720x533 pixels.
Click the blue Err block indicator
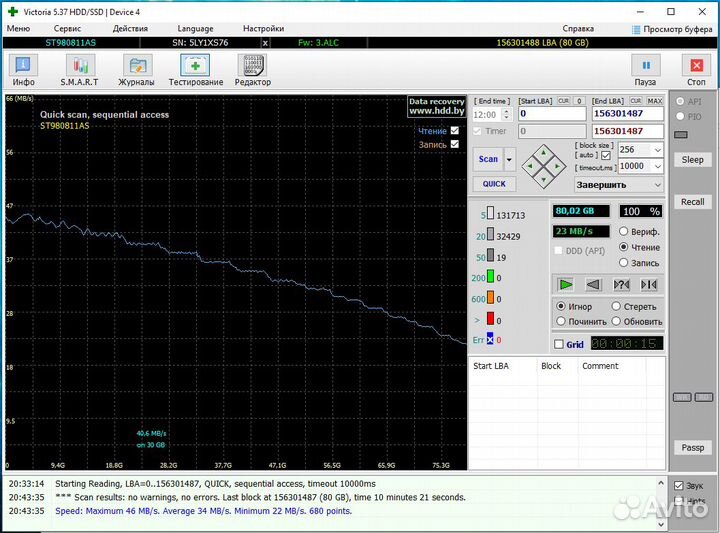(490, 339)
